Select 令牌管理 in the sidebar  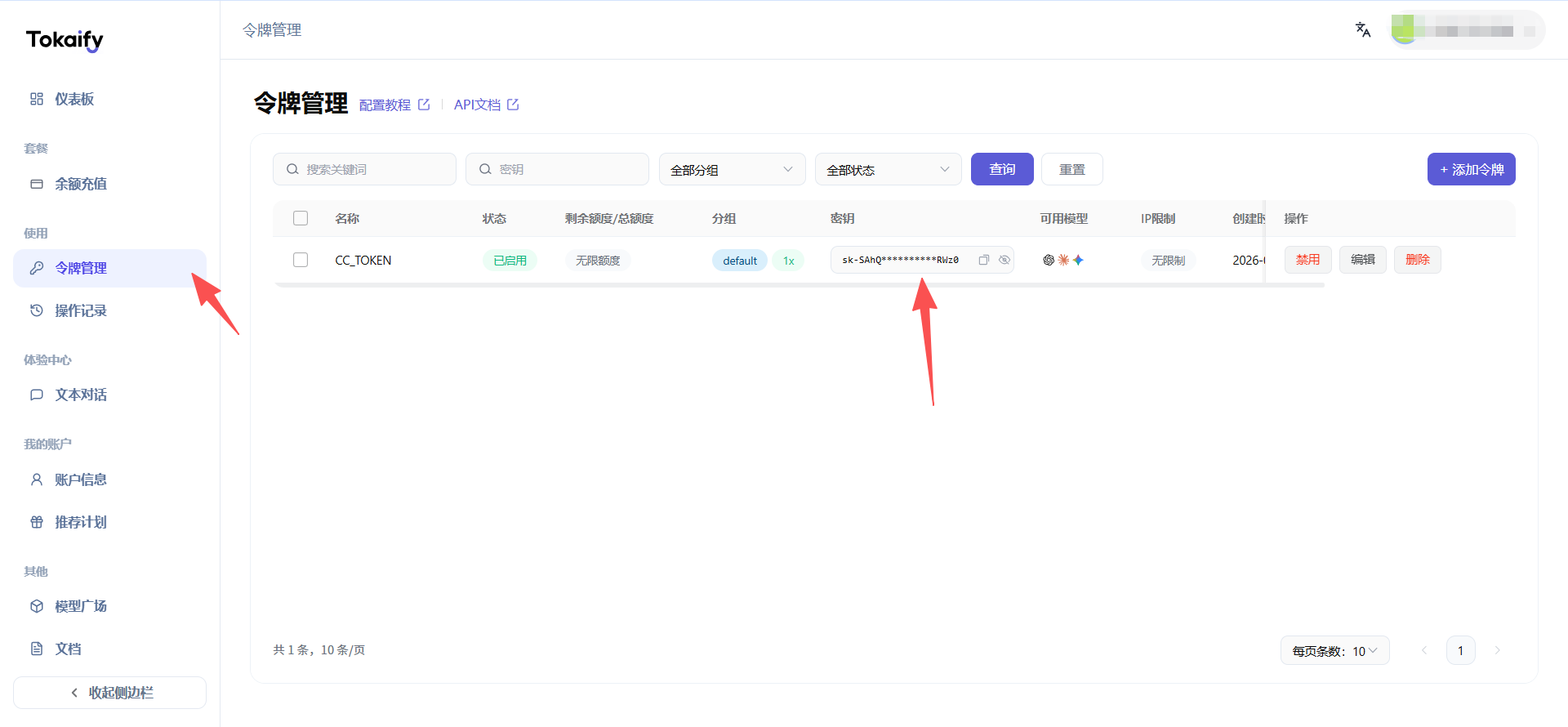coord(110,268)
